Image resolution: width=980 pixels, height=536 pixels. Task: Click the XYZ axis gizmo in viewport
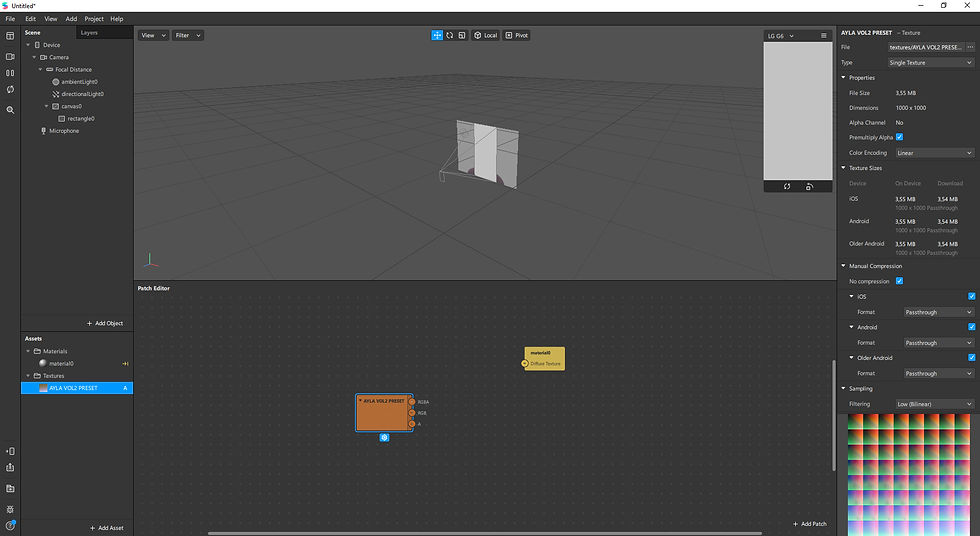click(150, 260)
